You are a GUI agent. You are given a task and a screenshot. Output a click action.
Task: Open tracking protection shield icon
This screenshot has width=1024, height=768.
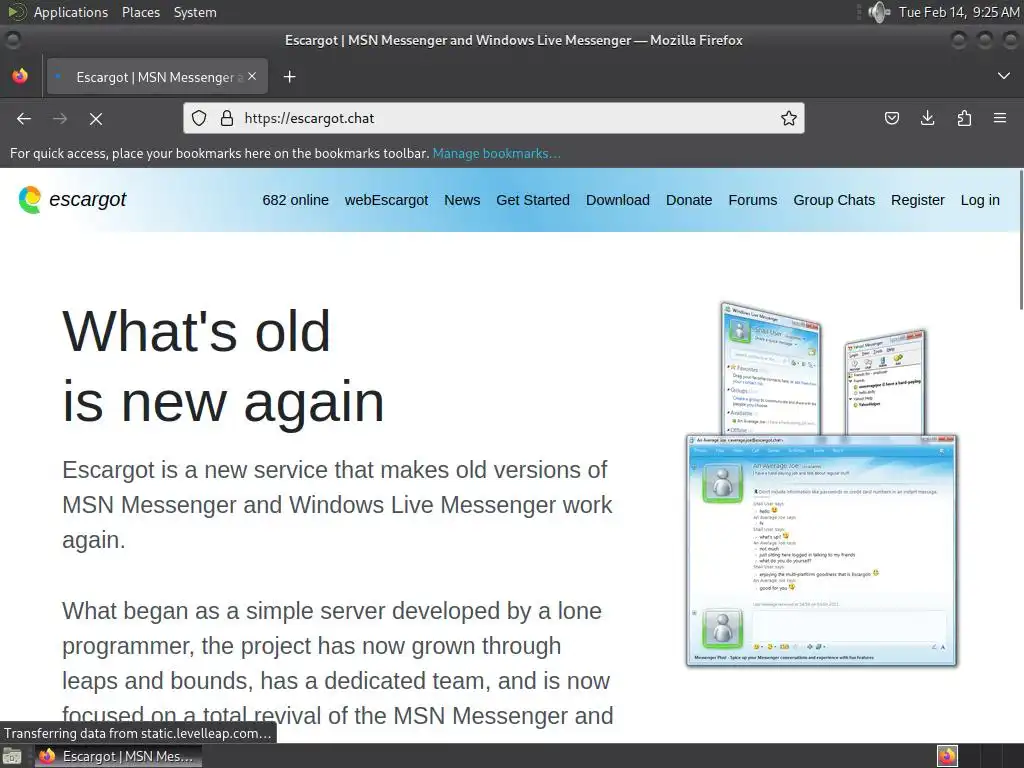click(199, 118)
